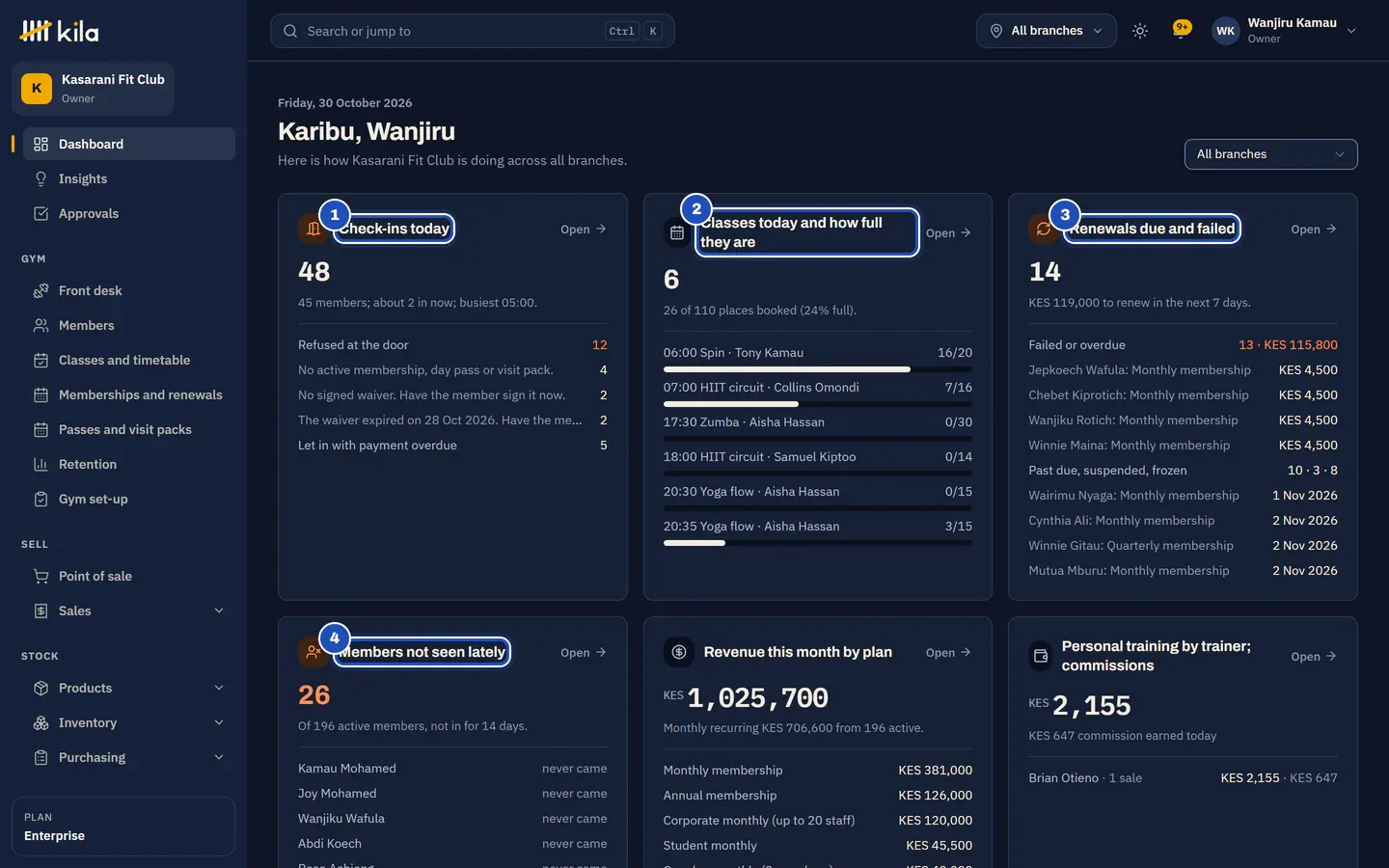Expand the Wanjiru Kamau user menu chevron
Image resolution: width=1389 pixels, height=868 pixels.
point(1351,31)
